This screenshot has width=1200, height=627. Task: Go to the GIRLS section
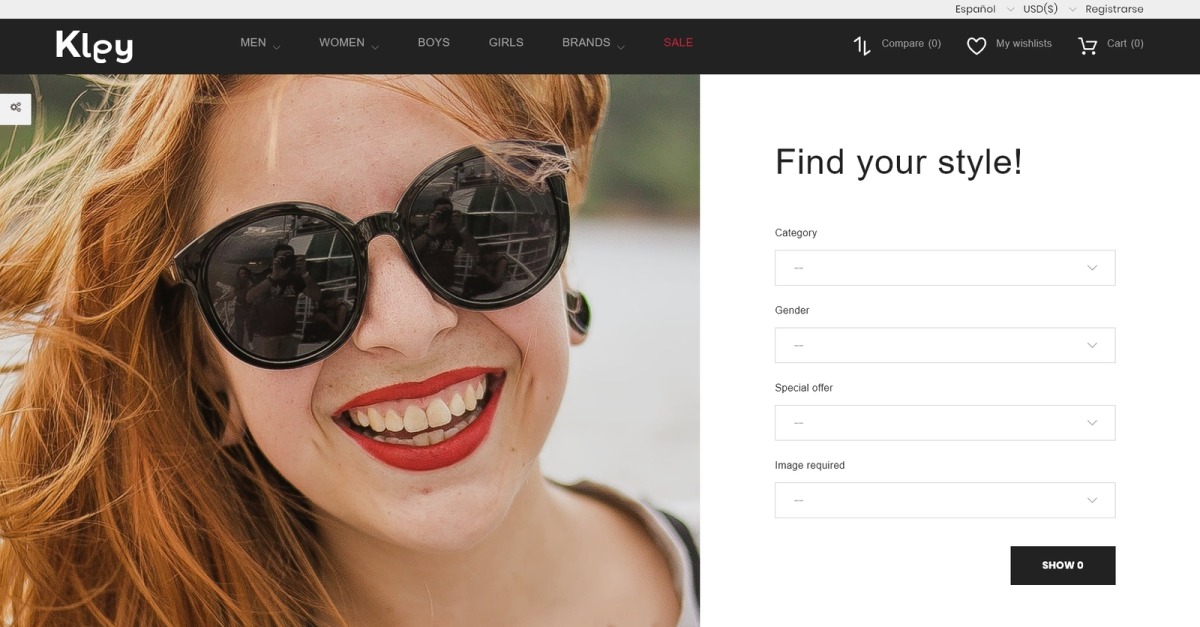point(506,43)
